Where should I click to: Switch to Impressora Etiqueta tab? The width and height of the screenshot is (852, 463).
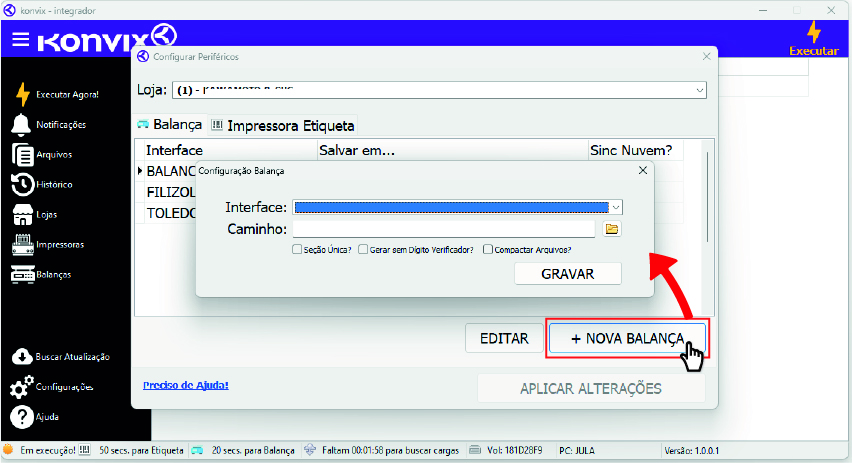tap(283, 126)
